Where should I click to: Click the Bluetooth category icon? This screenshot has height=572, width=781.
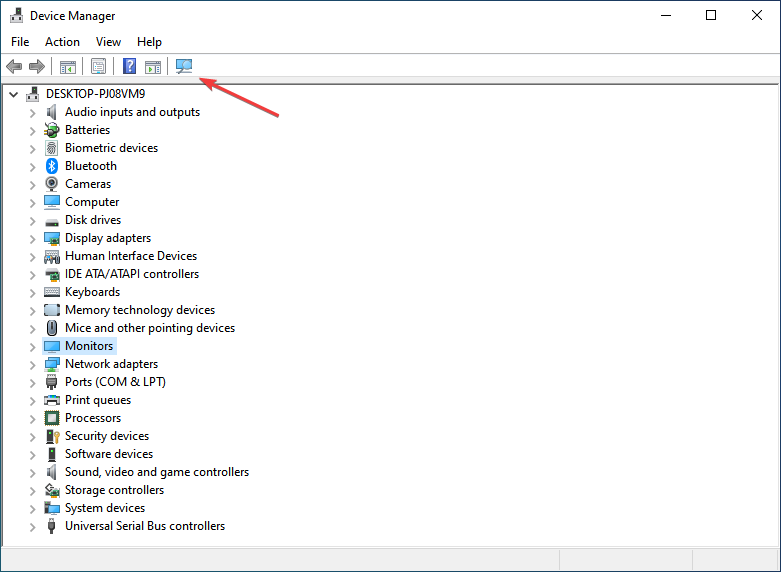click(52, 166)
